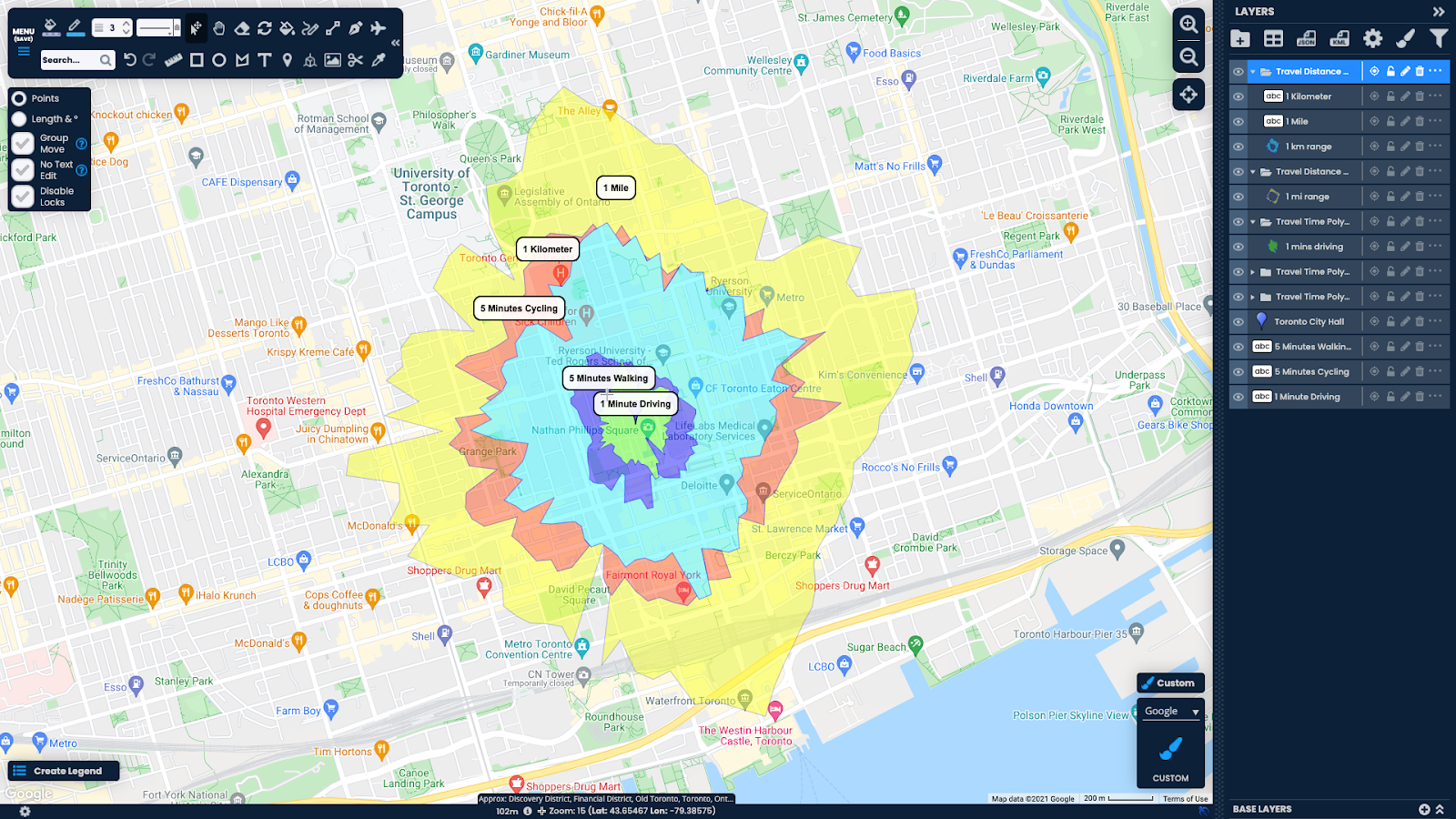Screen dimensions: 1456x819
Task: Open more options for 1 mins driving
Action: point(1435,246)
